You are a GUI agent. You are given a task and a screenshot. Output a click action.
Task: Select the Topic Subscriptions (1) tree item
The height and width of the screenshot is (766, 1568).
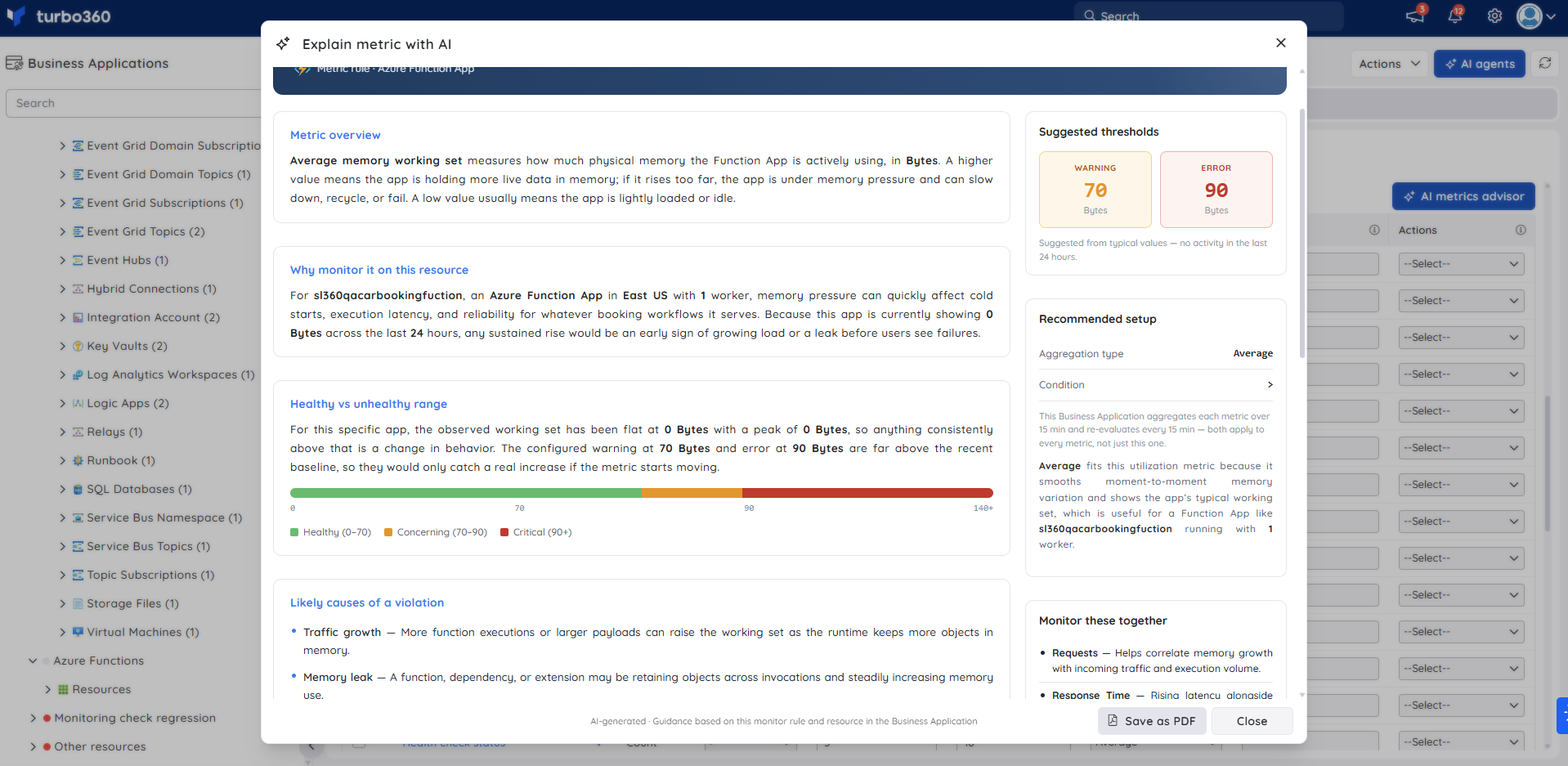[x=150, y=575]
